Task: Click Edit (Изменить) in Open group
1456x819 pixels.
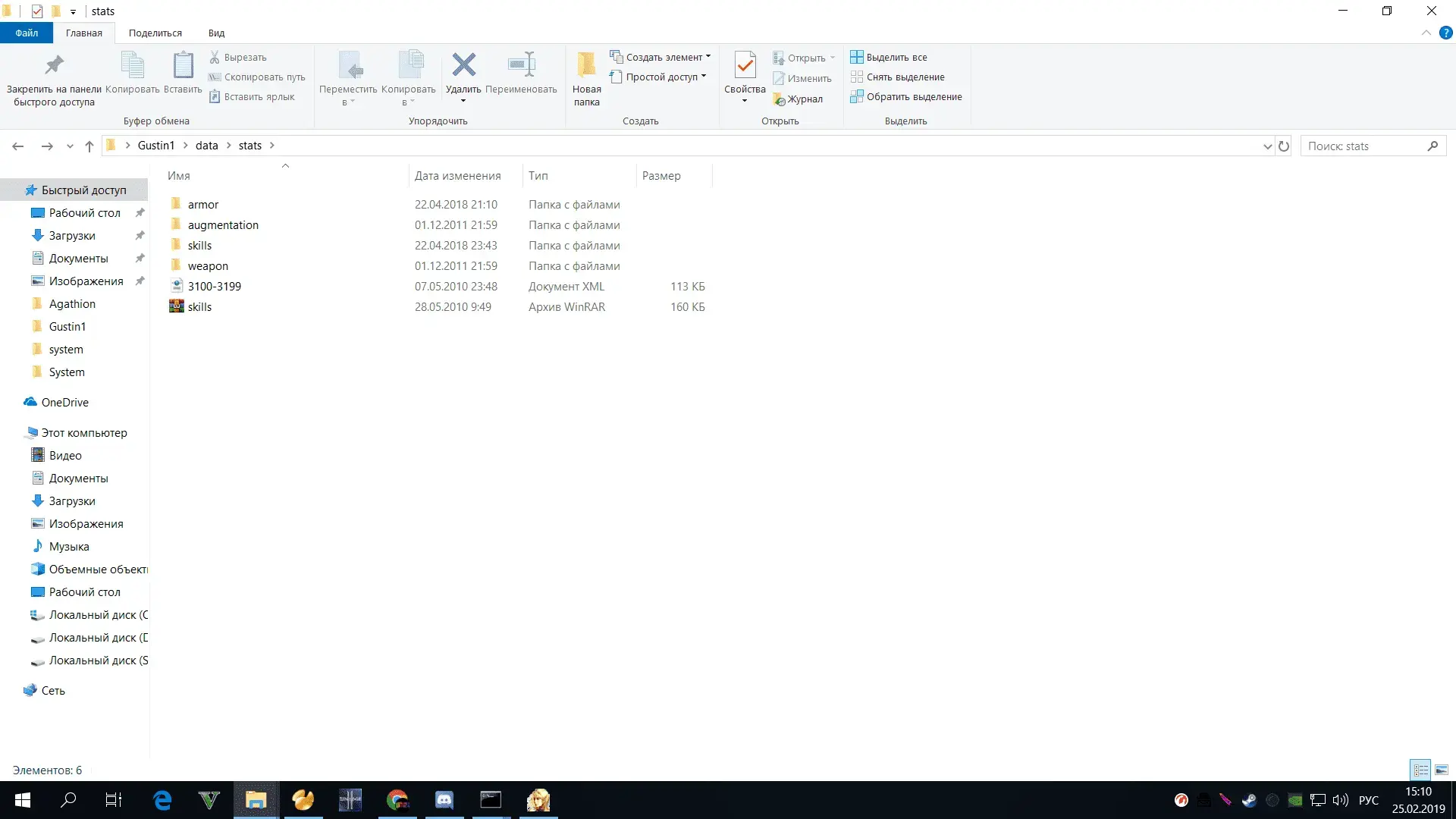Action: [x=802, y=78]
